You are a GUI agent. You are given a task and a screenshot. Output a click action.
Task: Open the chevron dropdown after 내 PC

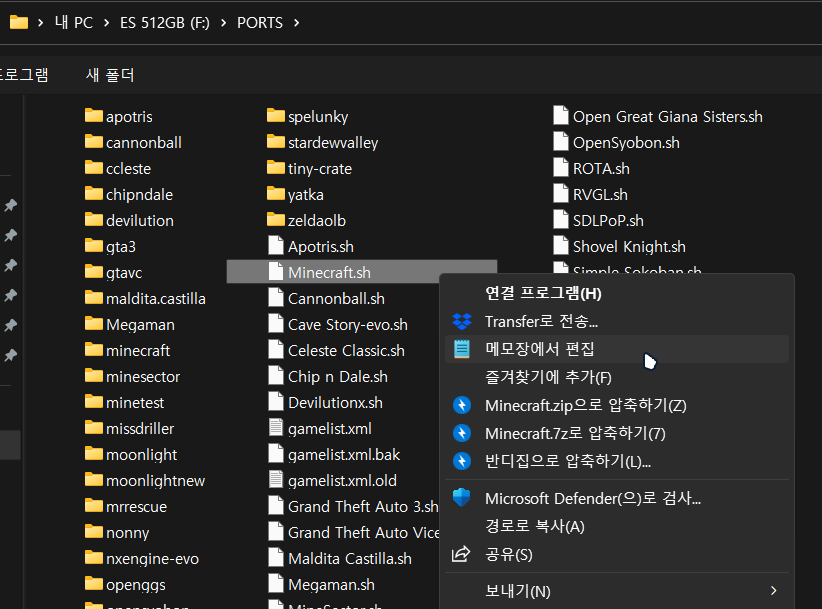tap(107, 23)
